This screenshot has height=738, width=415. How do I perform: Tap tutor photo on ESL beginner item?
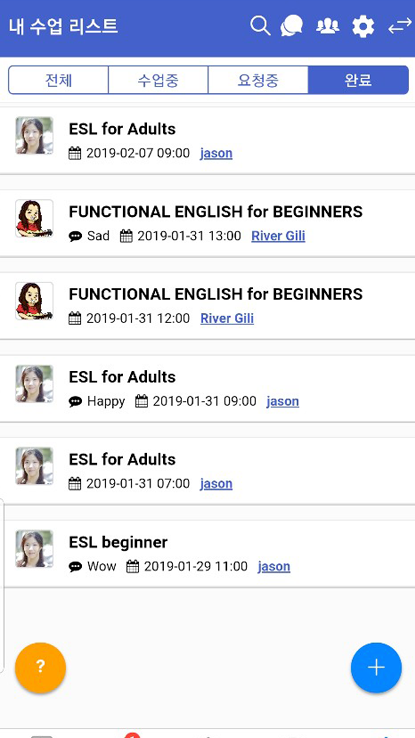[x=34, y=549]
